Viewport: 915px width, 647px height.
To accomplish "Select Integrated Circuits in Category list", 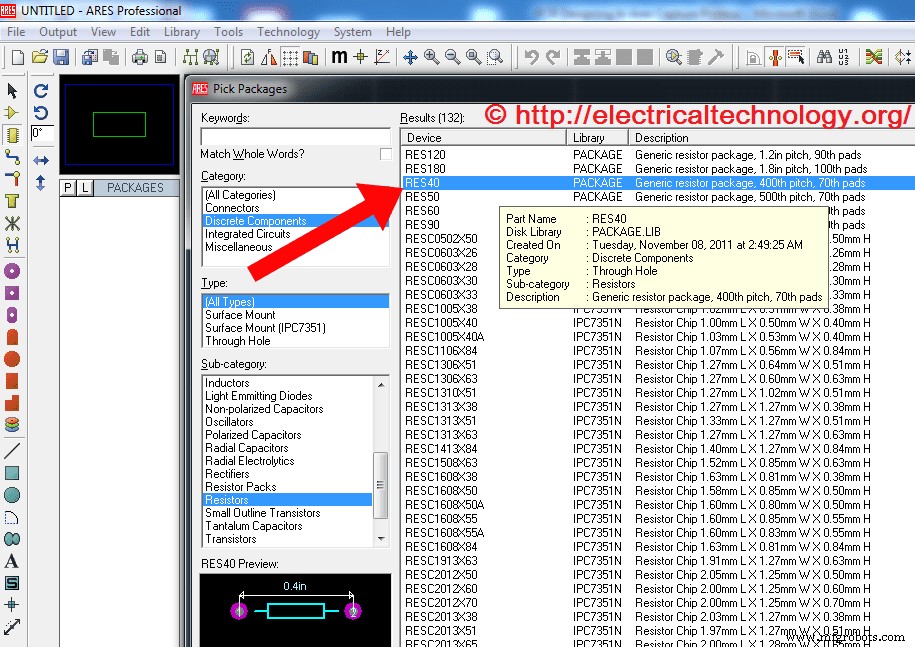I will click(x=248, y=234).
